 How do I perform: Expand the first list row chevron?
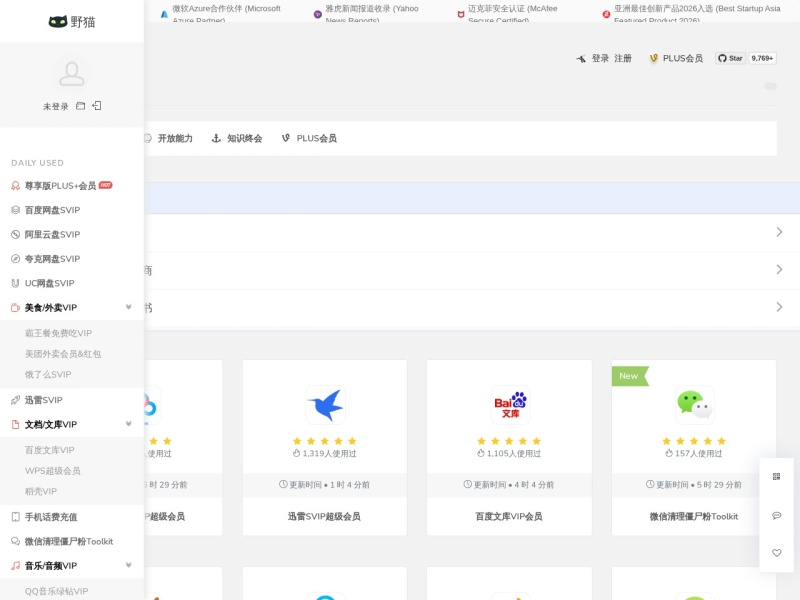[x=779, y=232]
